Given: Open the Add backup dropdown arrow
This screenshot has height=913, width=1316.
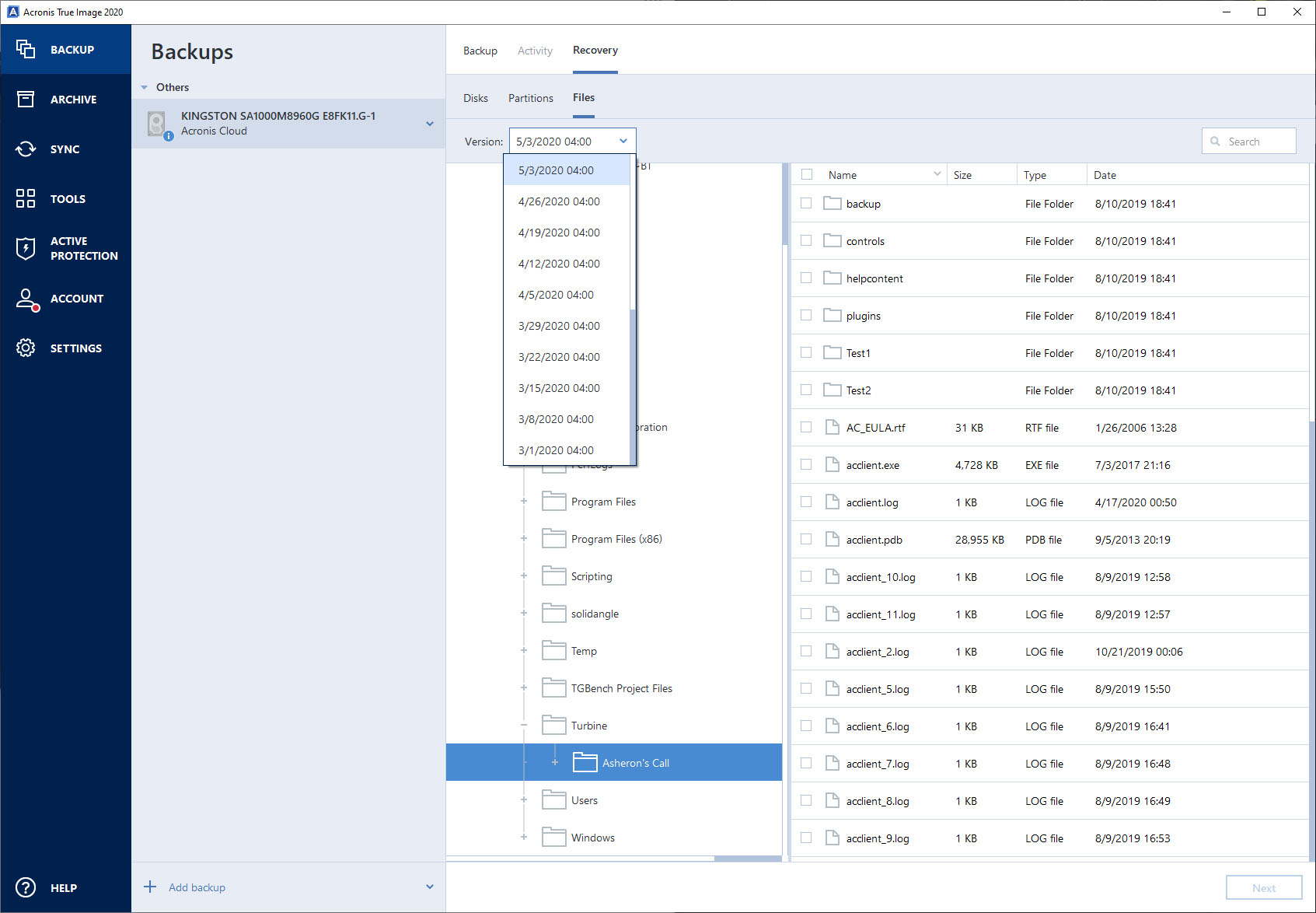Looking at the screenshot, I should point(430,887).
